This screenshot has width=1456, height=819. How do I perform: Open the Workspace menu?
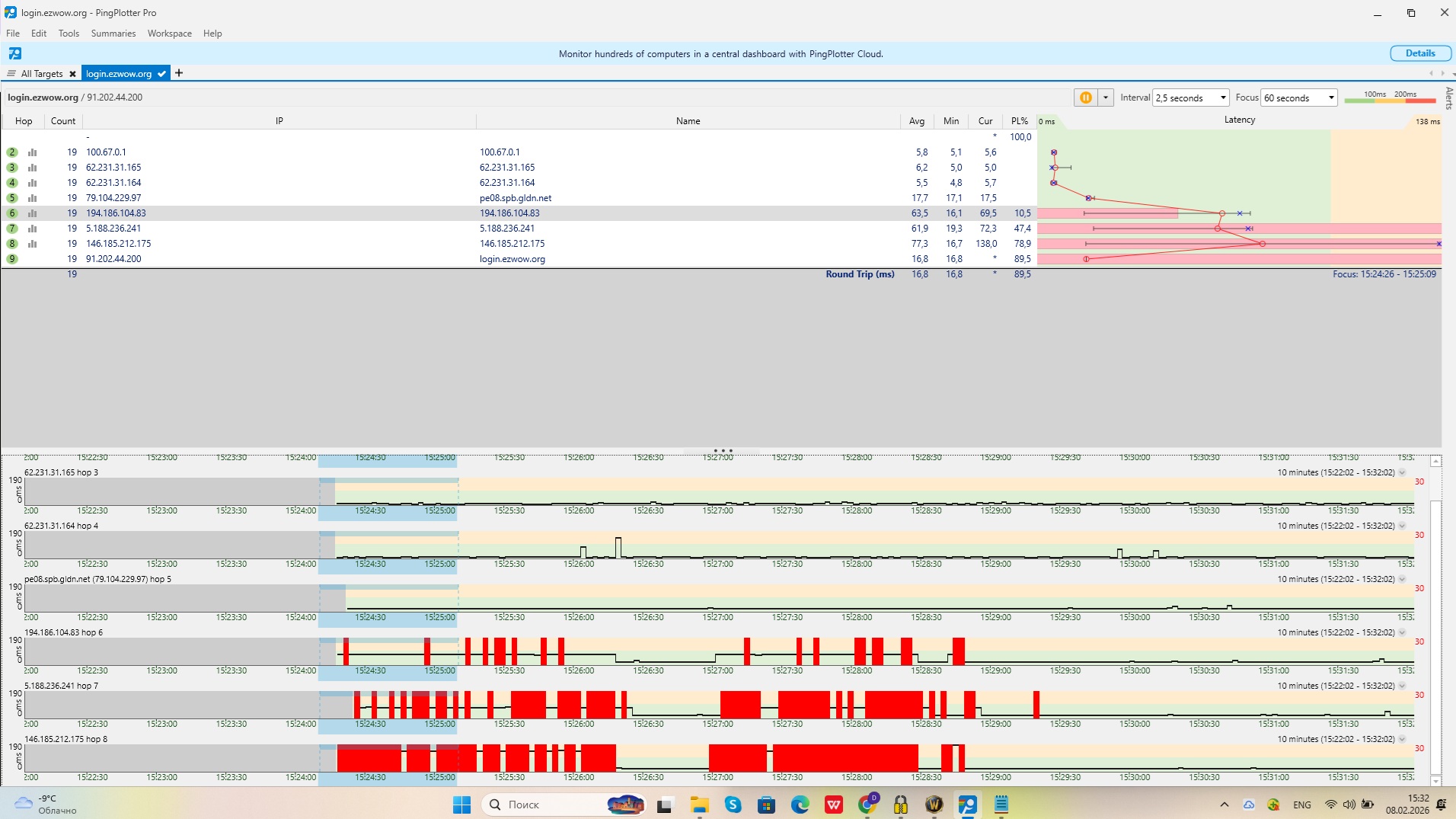169,34
